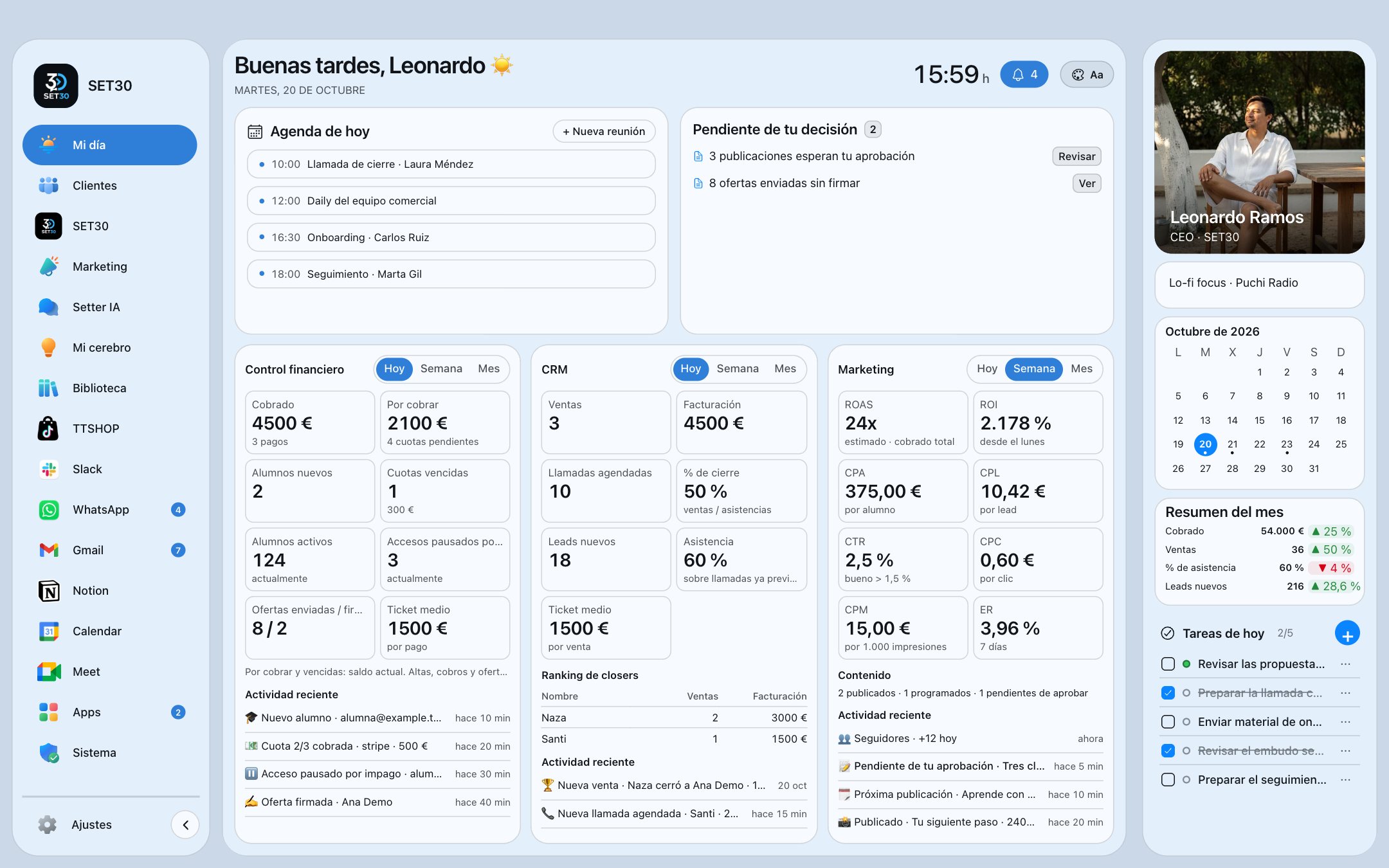
Task: Open Meet from the sidebar
Action: (x=109, y=671)
